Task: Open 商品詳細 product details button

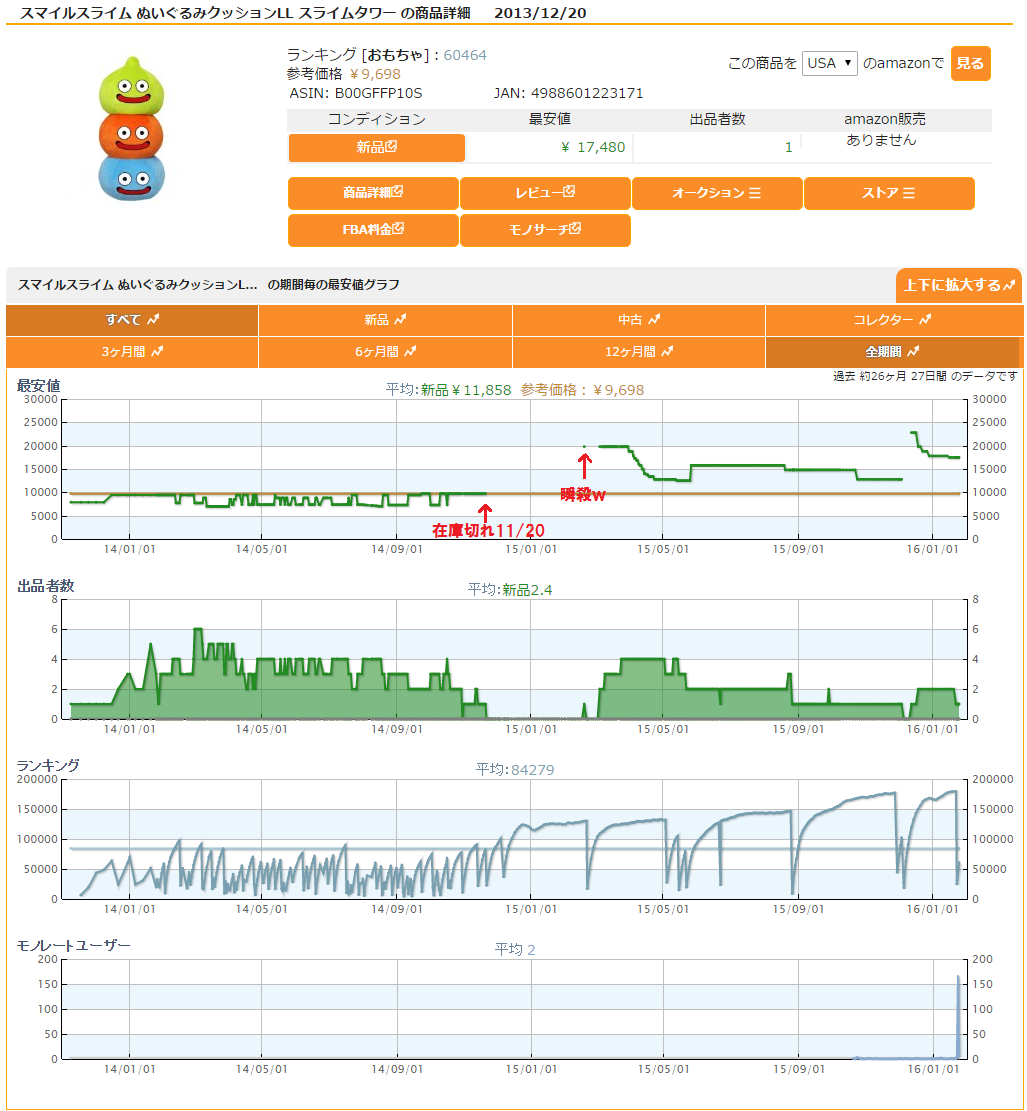Action: pyautogui.click(x=373, y=193)
